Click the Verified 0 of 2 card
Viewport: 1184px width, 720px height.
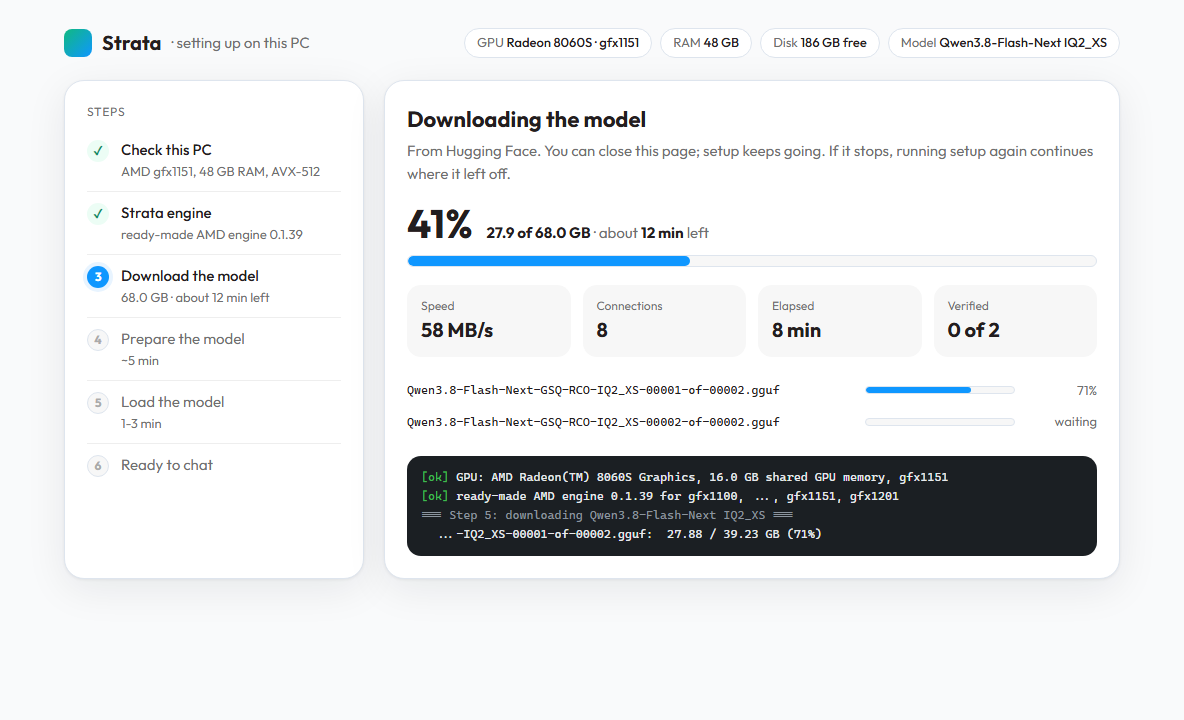click(1016, 321)
